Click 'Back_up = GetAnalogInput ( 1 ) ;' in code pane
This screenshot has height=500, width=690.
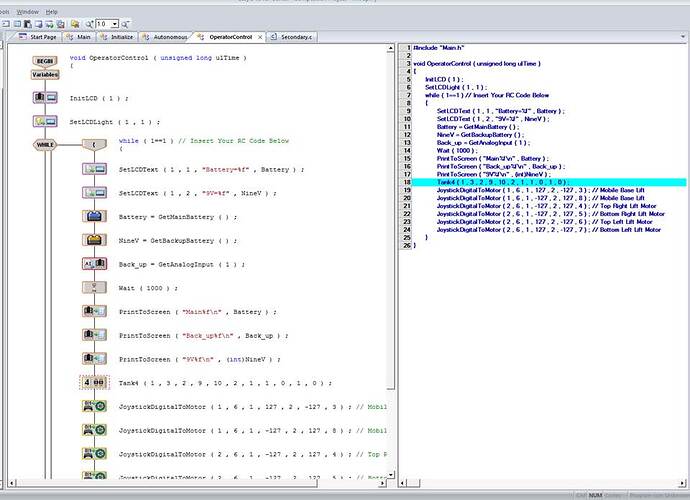pyautogui.click(x=483, y=143)
